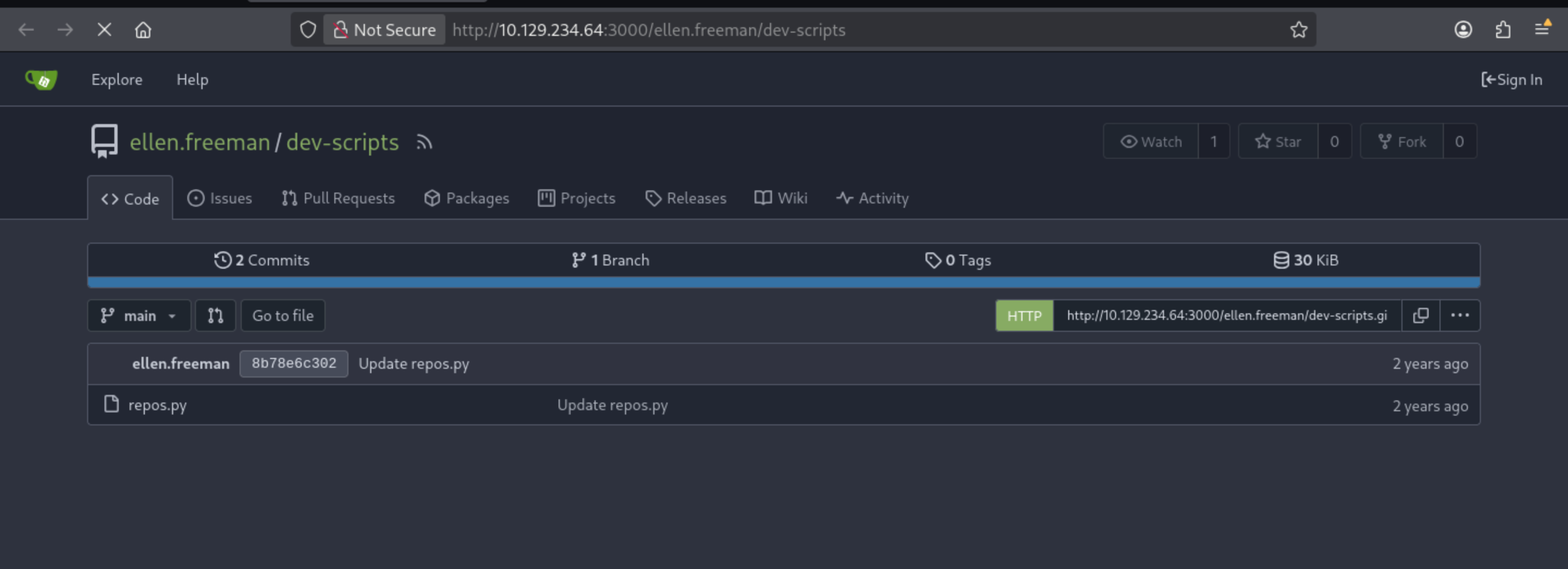This screenshot has width=1568, height=569.
Task: Select the HTTP clone protocol button
Action: click(x=1024, y=316)
